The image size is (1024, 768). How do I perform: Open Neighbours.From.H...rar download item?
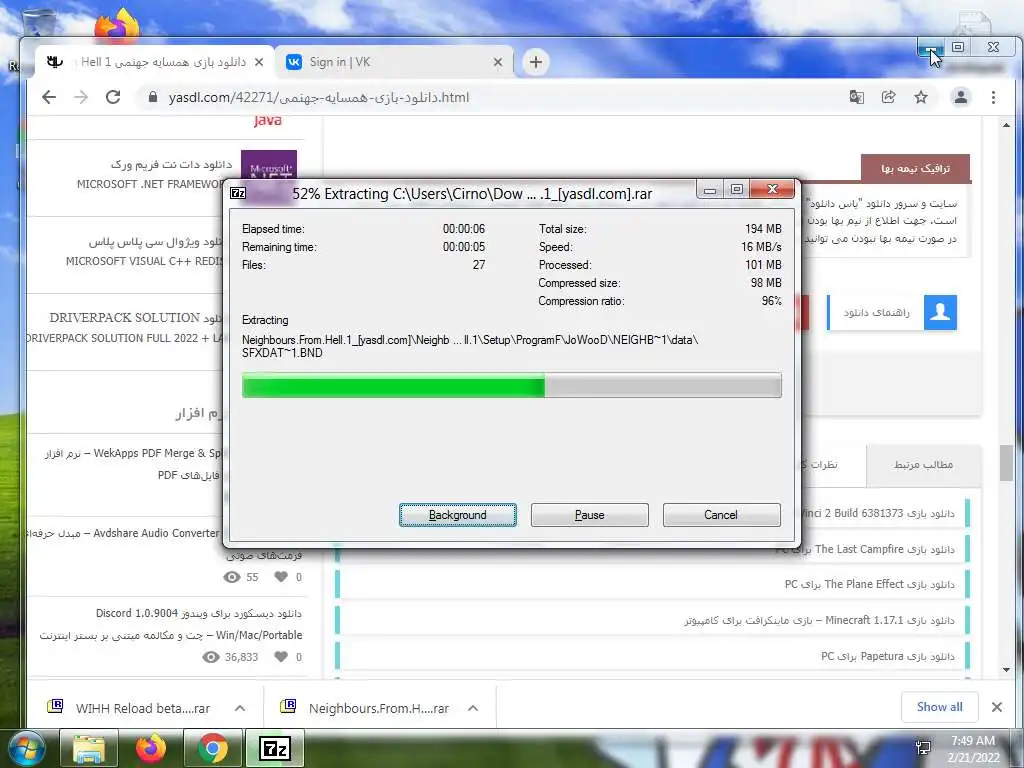click(x=378, y=708)
